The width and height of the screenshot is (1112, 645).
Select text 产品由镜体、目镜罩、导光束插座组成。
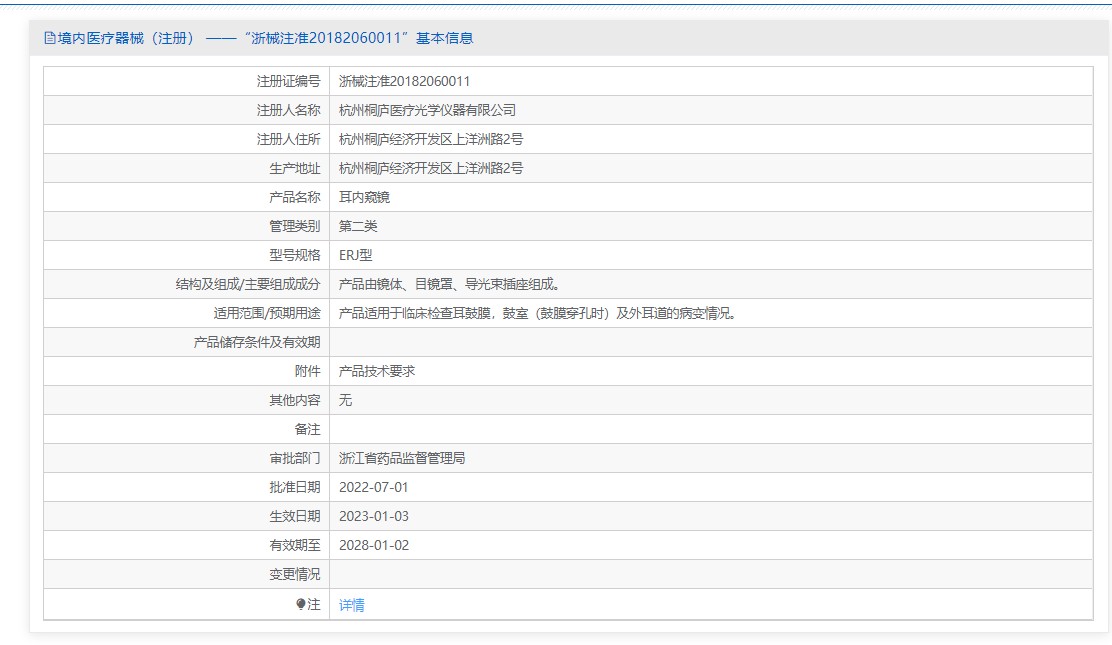click(x=452, y=285)
